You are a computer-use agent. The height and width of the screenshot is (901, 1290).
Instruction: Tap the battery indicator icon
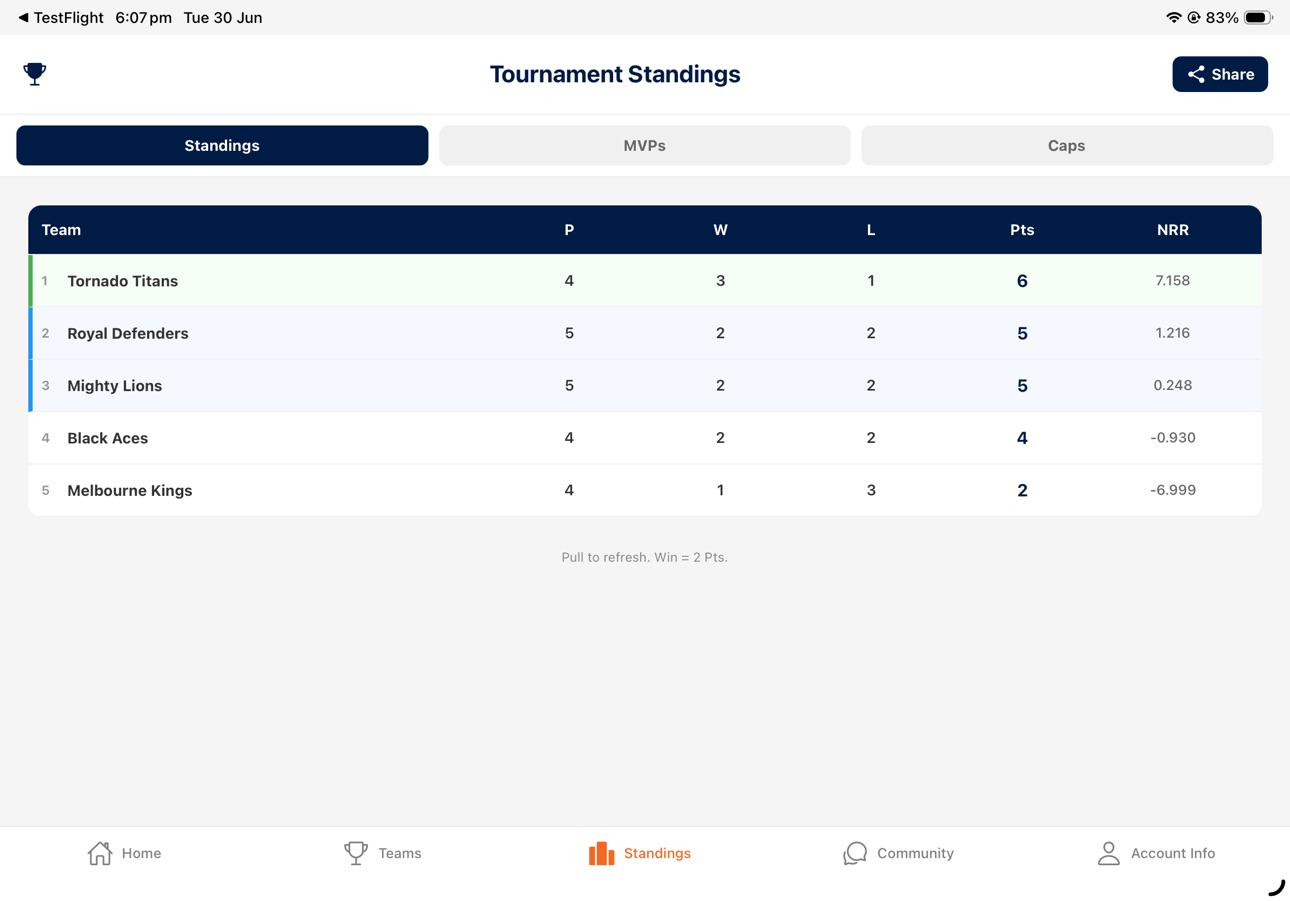coord(1258,18)
